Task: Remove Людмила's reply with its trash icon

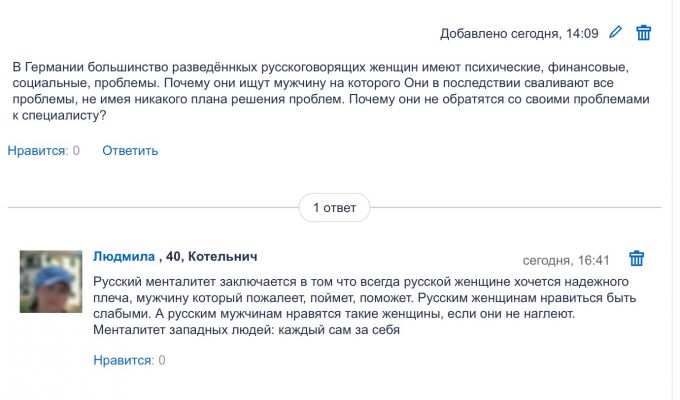Action: [x=637, y=258]
